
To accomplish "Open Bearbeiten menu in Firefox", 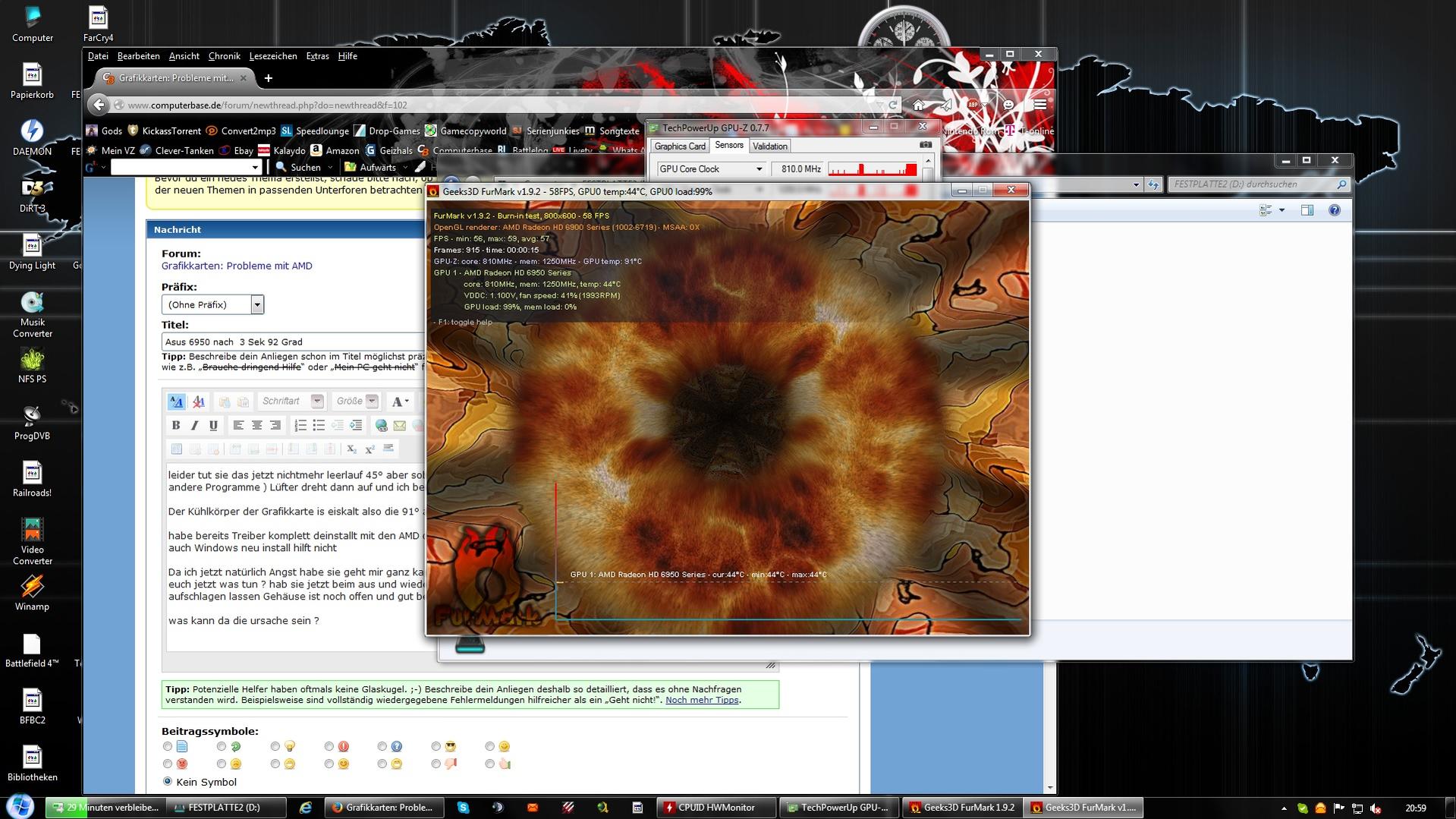I will pyautogui.click(x=138, y=56).
